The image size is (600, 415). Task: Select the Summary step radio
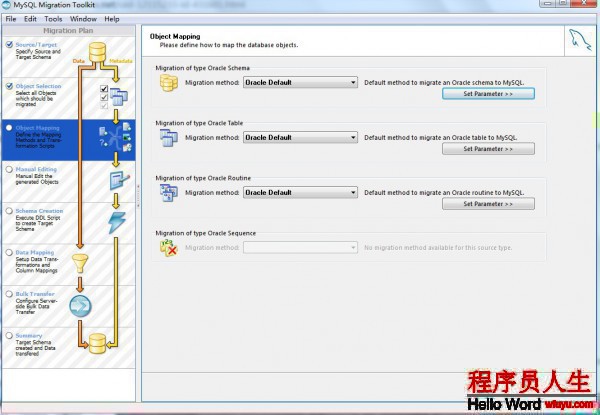pyautogui.click(x=9, y=335)
